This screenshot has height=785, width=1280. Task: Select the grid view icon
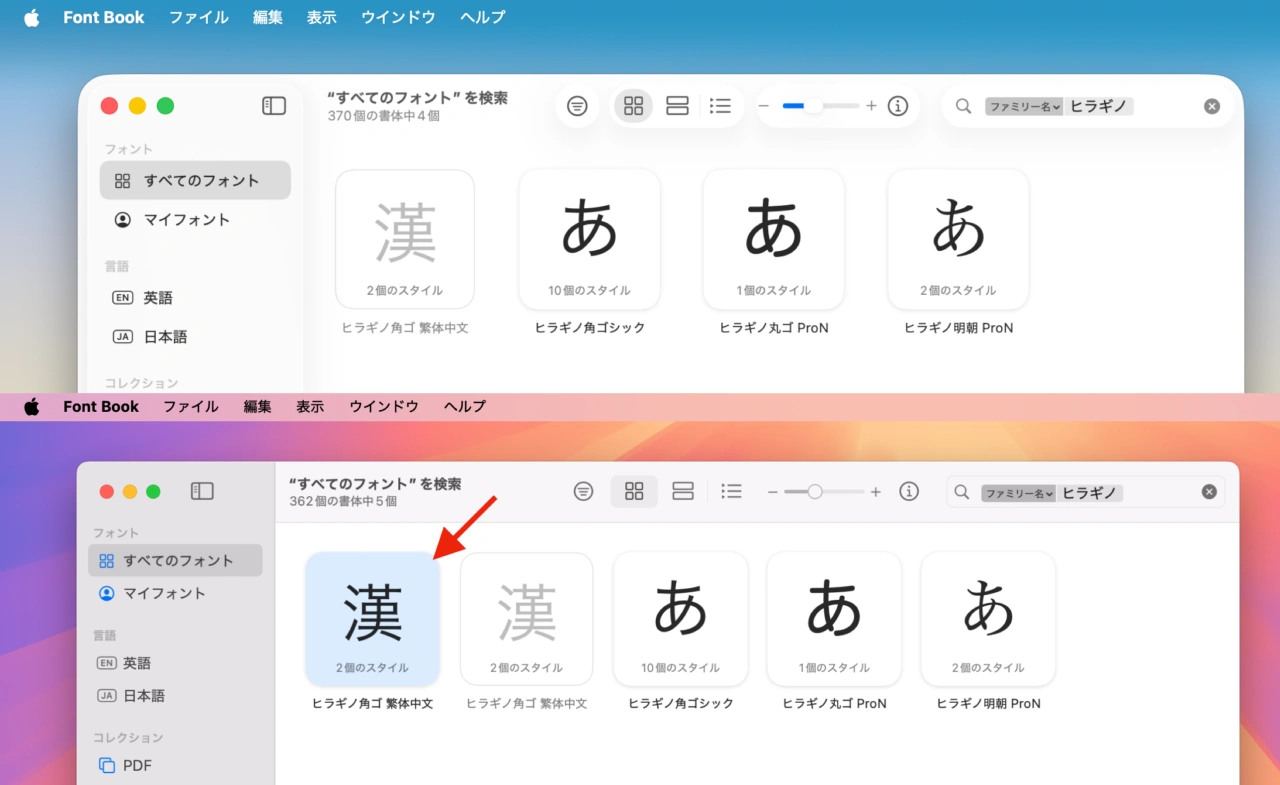(x=633, y=105)
